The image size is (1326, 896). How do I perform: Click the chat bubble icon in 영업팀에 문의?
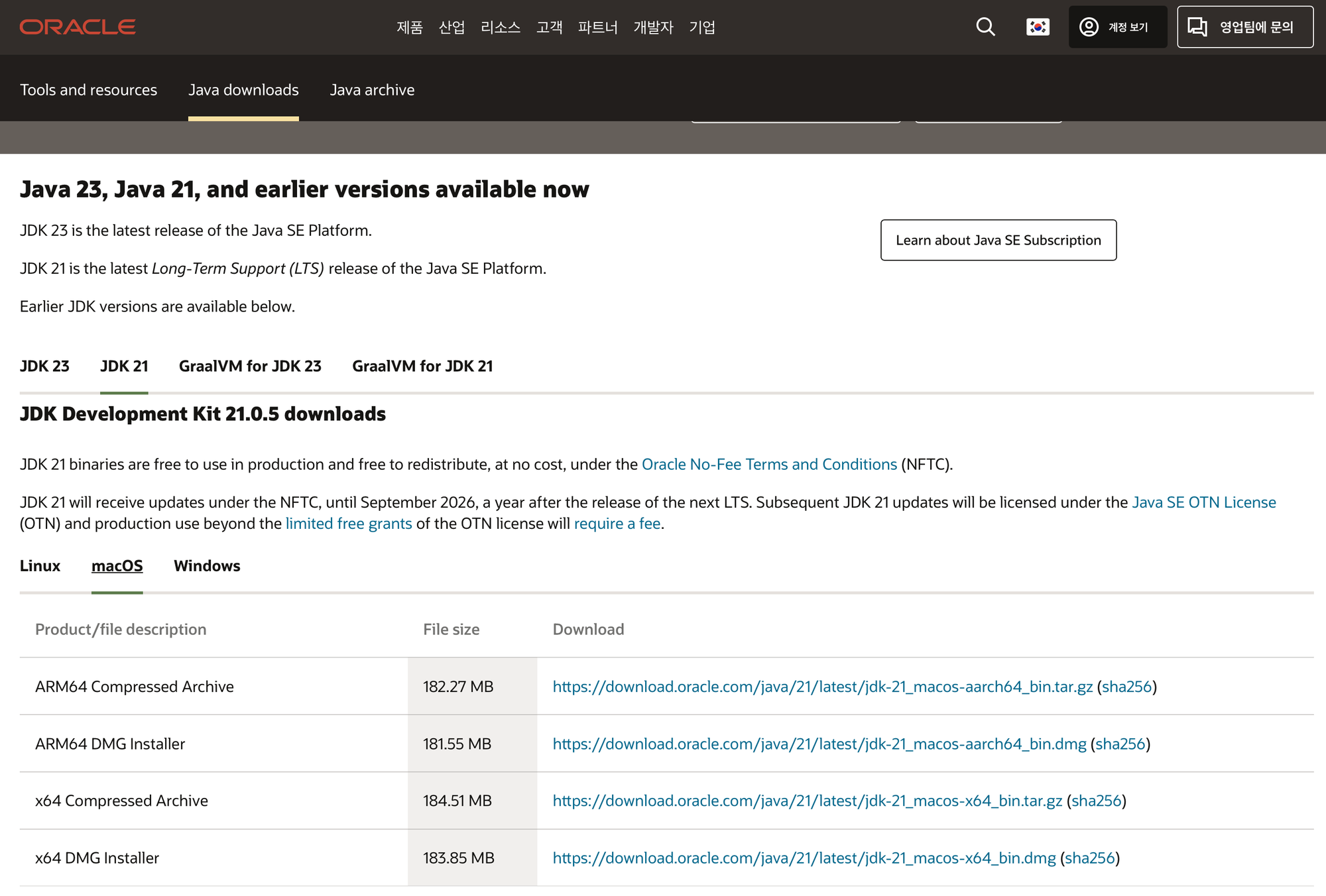point(1197,27)
